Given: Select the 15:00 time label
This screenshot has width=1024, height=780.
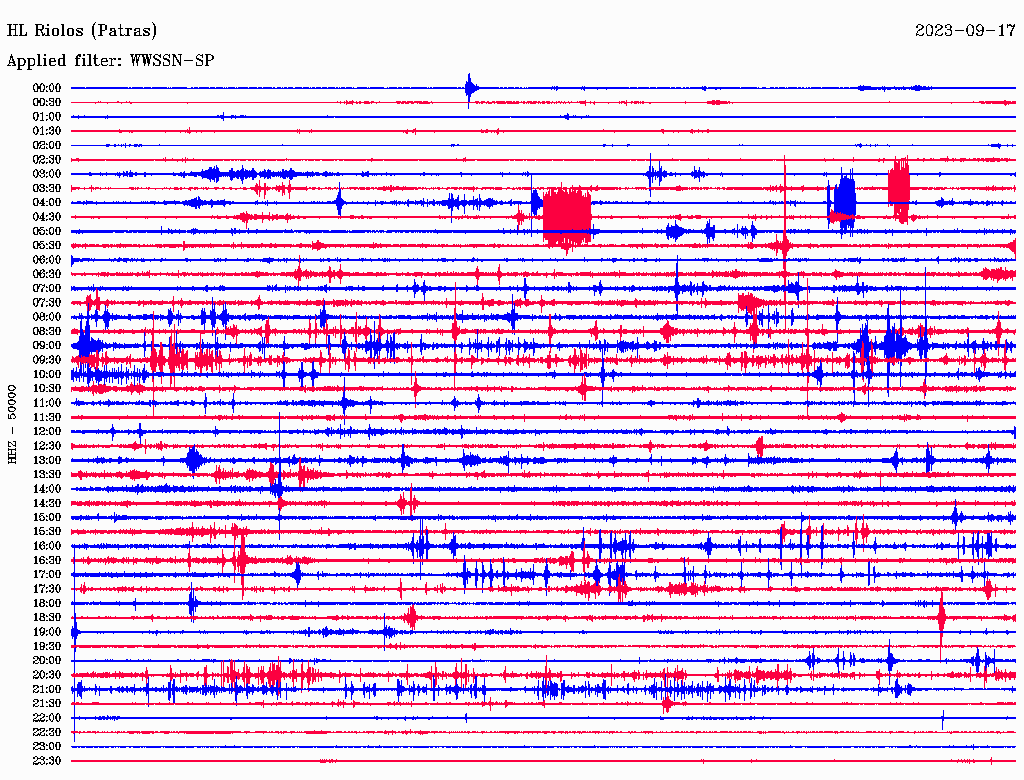Looking at the screenshot, I should point(47,517).
